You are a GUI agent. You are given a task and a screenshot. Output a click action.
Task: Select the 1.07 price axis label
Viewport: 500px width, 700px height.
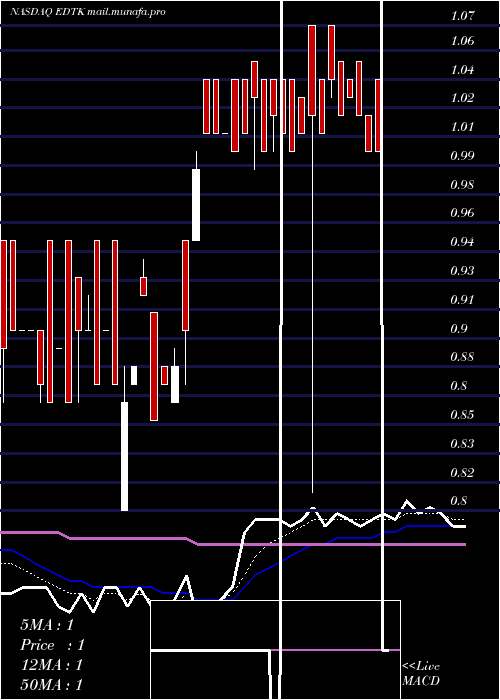coord(462,17)
